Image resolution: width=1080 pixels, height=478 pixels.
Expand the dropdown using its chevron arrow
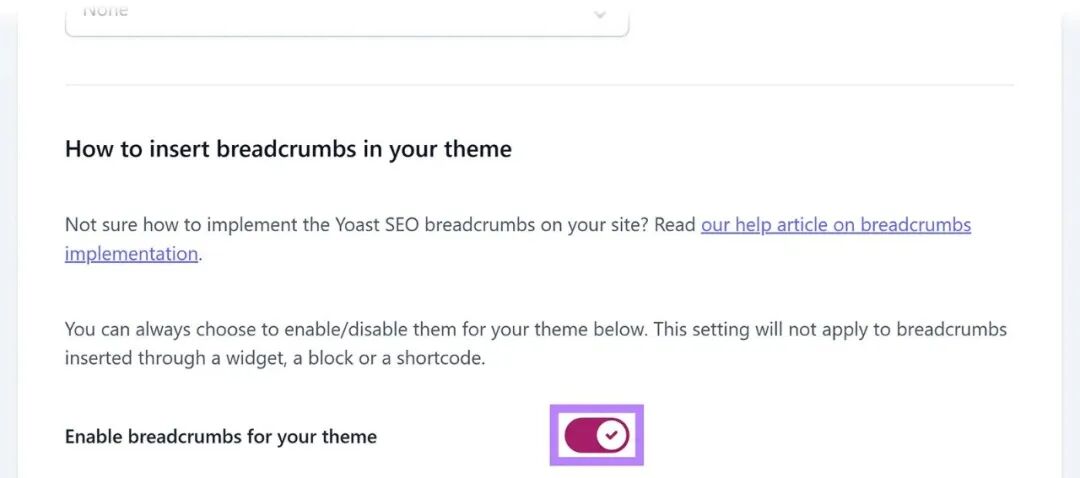(x=600, y=14)
